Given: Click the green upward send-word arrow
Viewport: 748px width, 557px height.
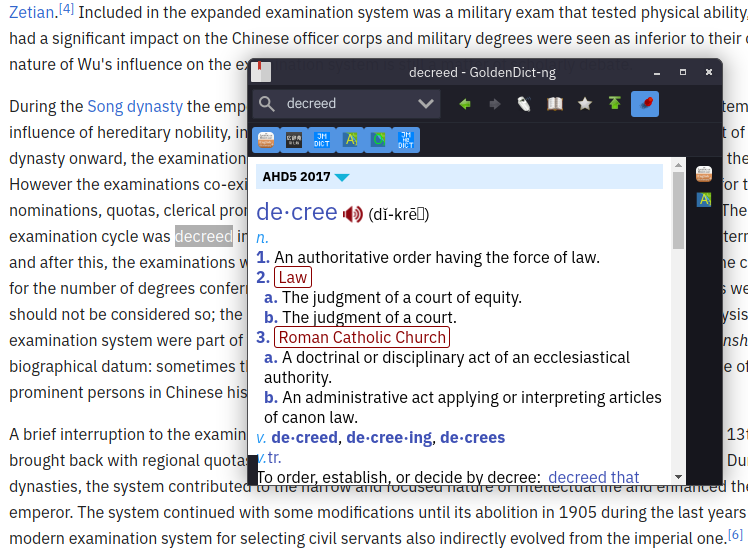Looking at the screenshot, I should (x=614, y=104).
